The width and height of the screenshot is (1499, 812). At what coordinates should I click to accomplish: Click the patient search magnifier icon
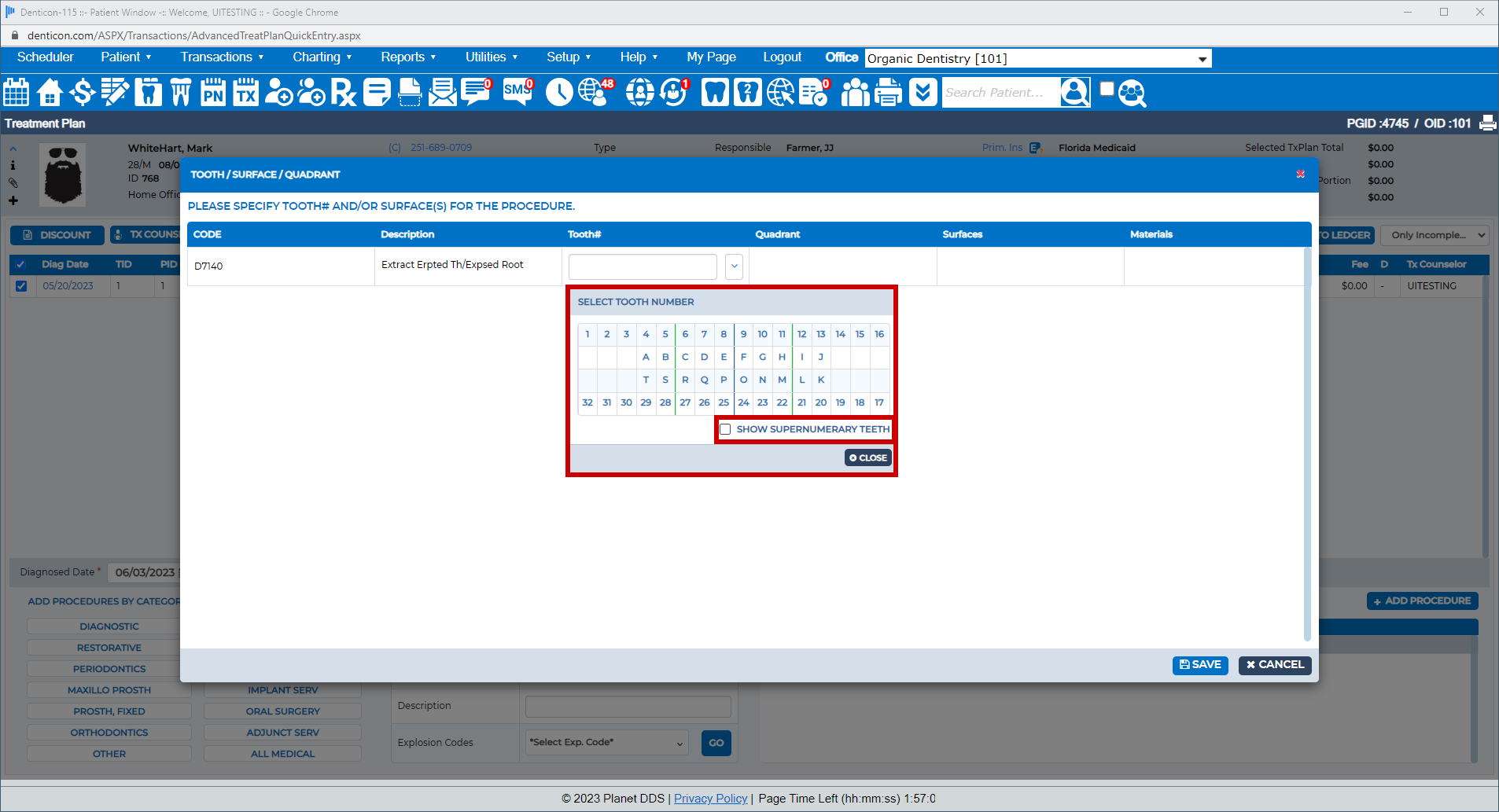(1132, 94)
